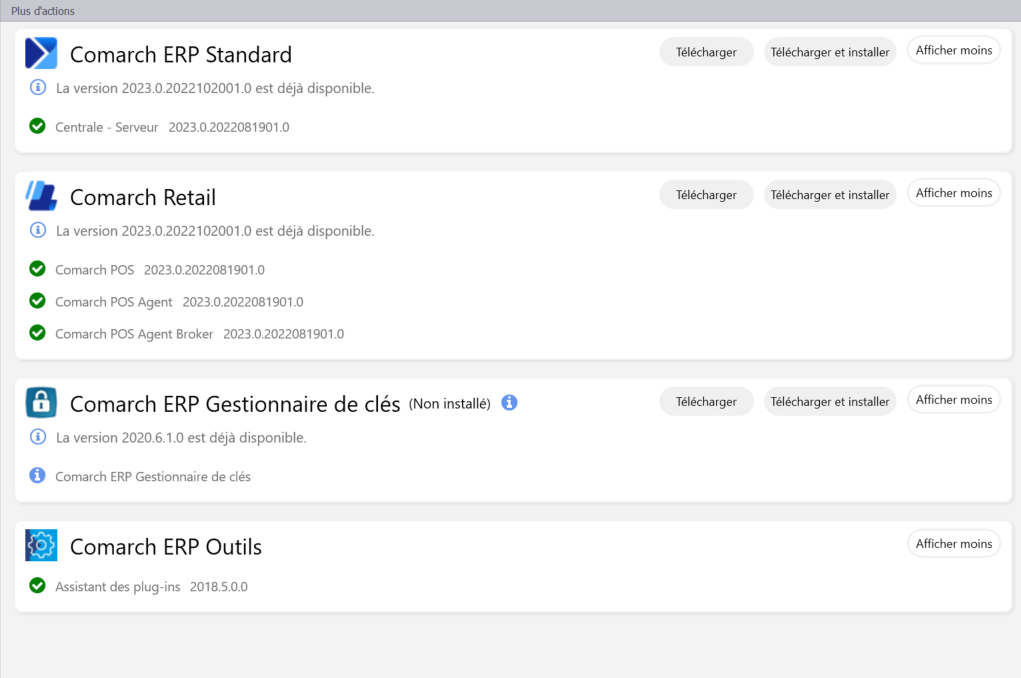The image size is (1021, 678).
Task: Collapse Comarch ERP Outils with Afficher moins
Action: pyautogui.click(x=954, y=544)
